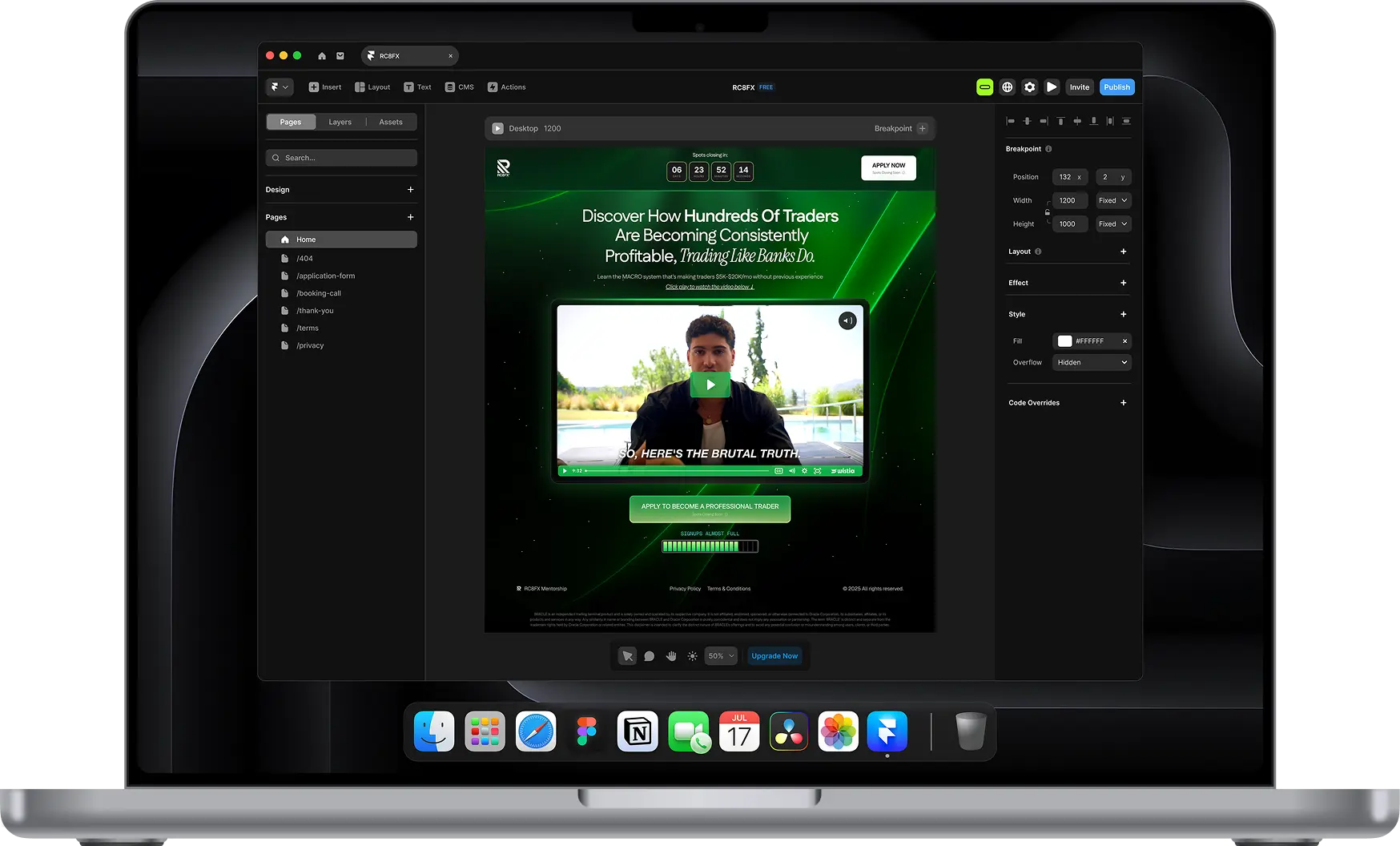Image resolution: width=1400 pixels, height=846 pixels.
Task: Open the 50% zoom dropdown
Action: (721, 656)
